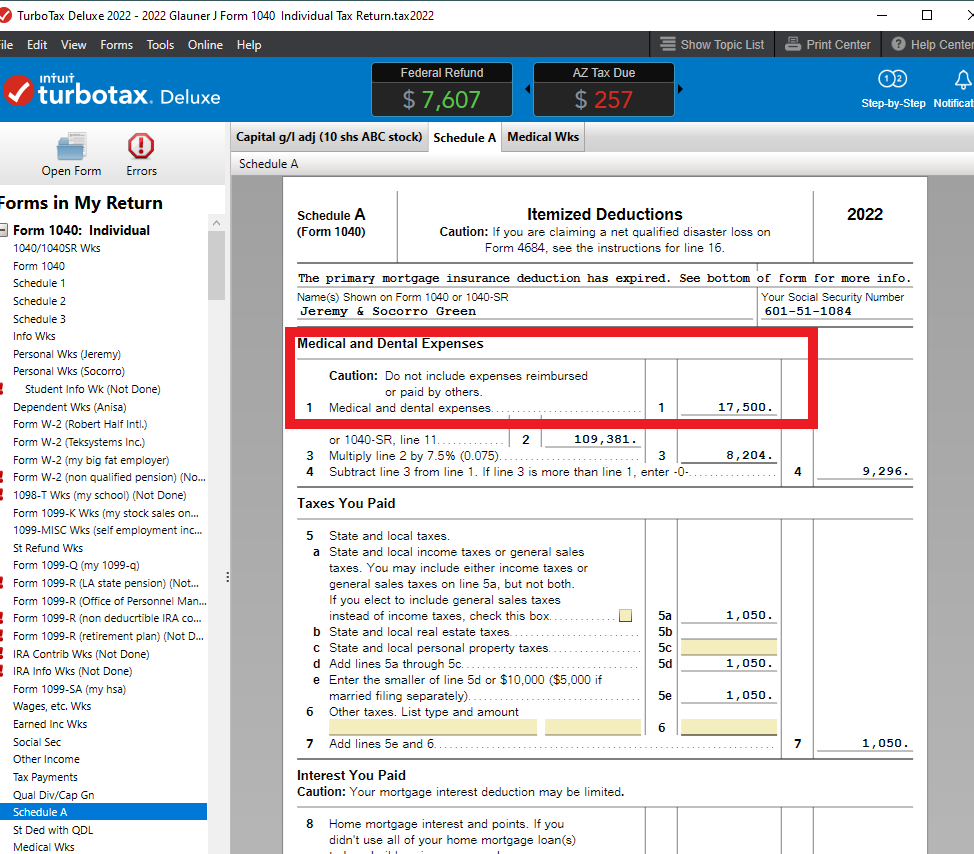Viewport: 974px width, 854px height.
Task: Open Qual Div/Cap Gn worksheet
Action: pos(53,796)
